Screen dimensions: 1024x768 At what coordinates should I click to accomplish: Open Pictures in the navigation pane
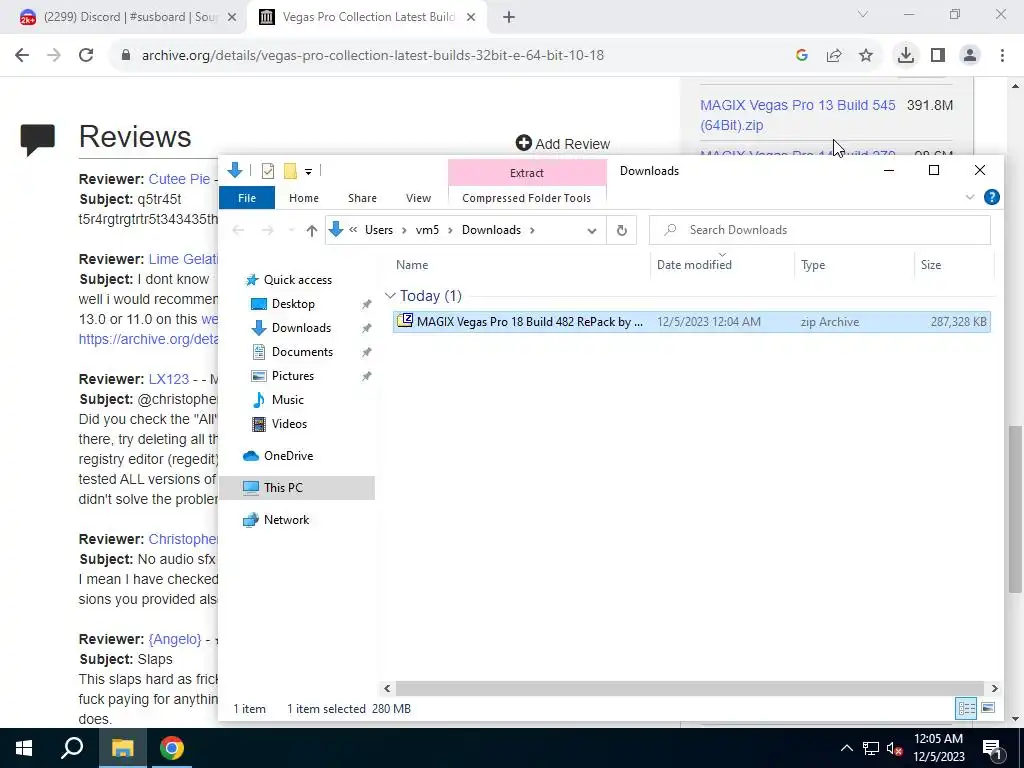[x=293, y=376]
